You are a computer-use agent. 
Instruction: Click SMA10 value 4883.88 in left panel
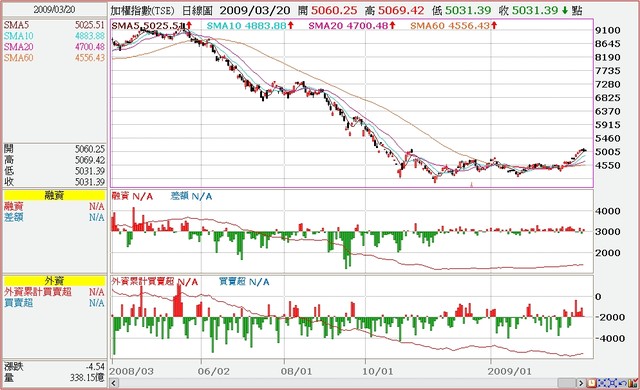coord(90,36)
